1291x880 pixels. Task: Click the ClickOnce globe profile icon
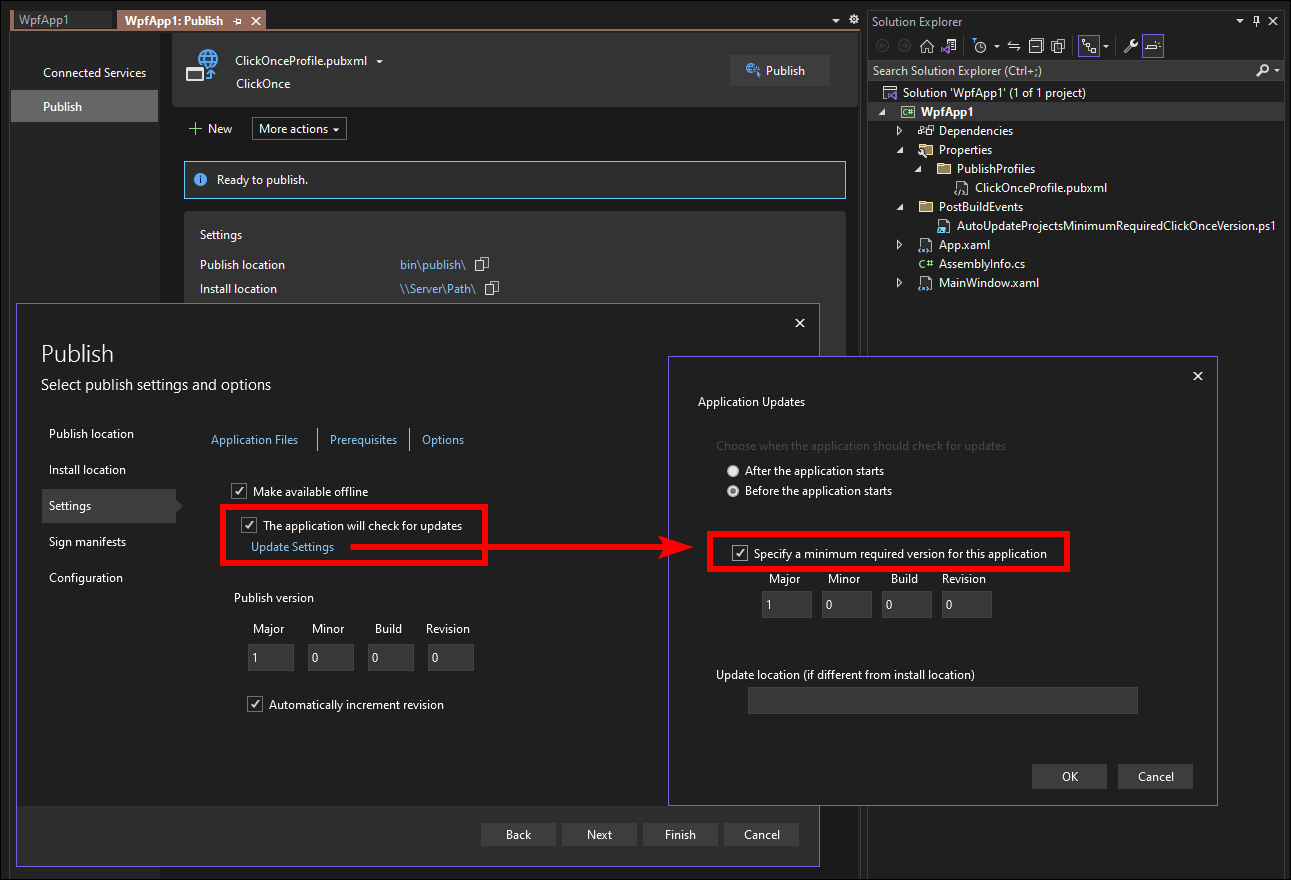[202, 66]
